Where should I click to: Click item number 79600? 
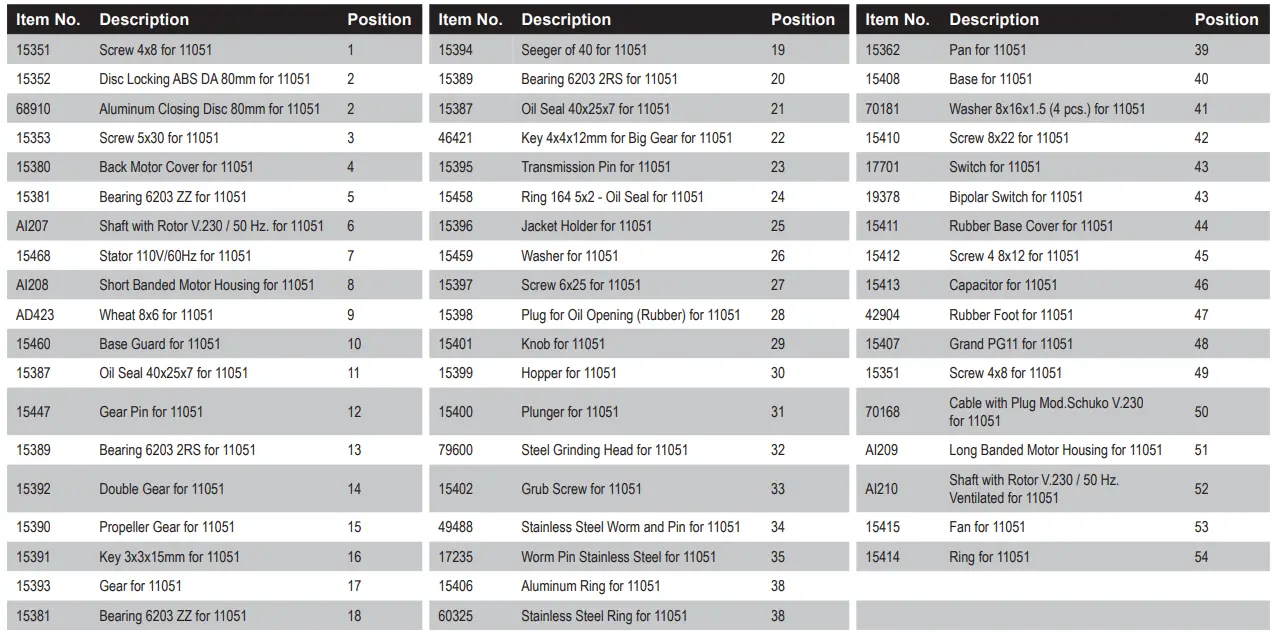tap(455, 450)
